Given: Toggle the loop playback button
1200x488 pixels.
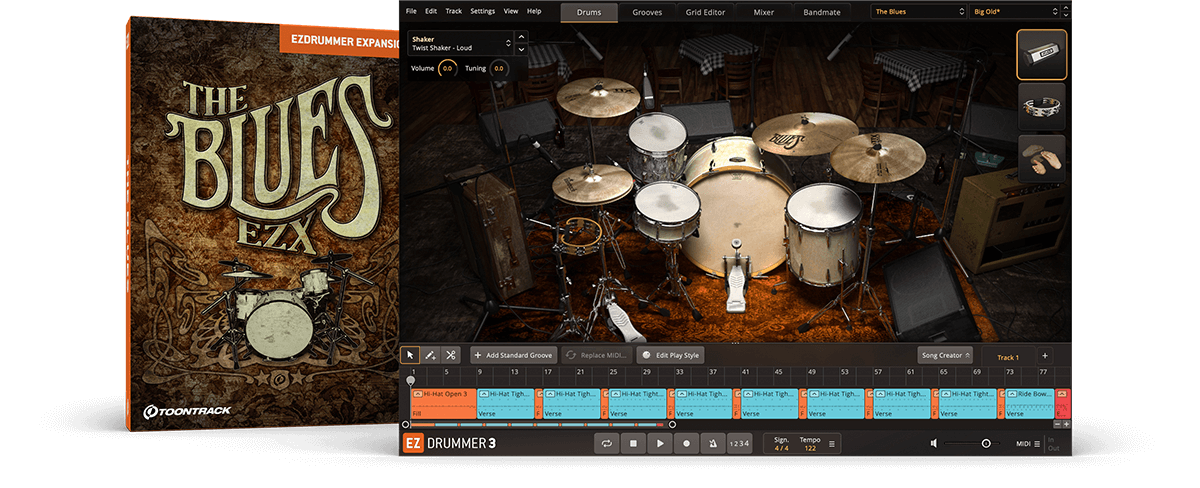Looking at the screenshot, I should coord(606,443).
